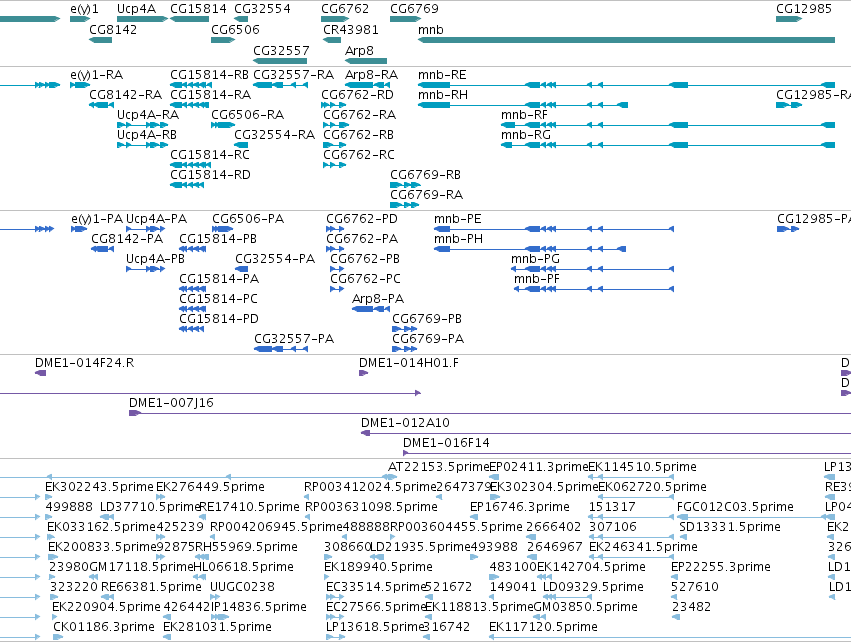Select transcript CG6769-RA glyph
This screenshot has height=642, width=851.
point(404,205)
